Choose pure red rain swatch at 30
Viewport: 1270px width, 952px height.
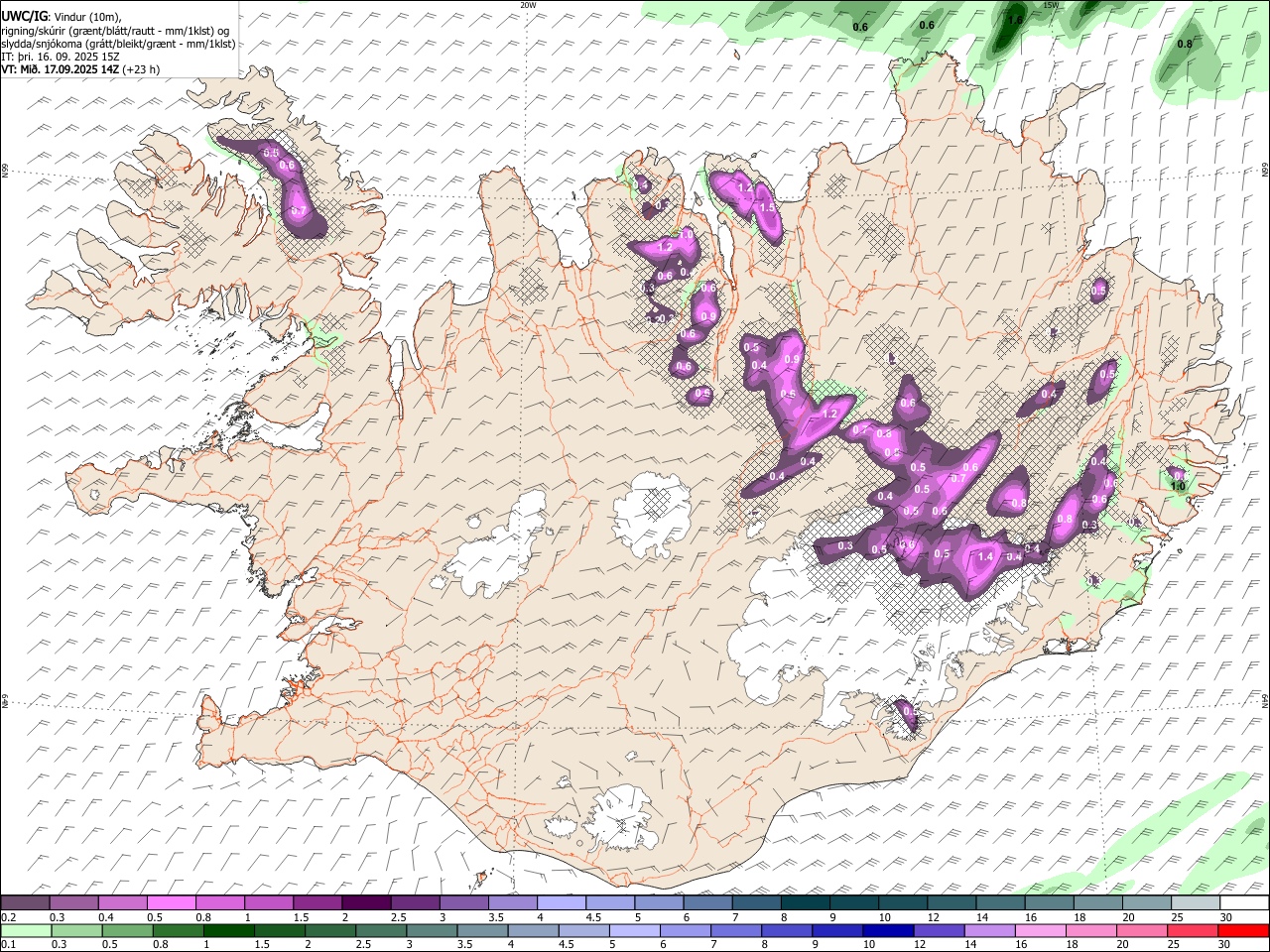[x=1242, y=930]
